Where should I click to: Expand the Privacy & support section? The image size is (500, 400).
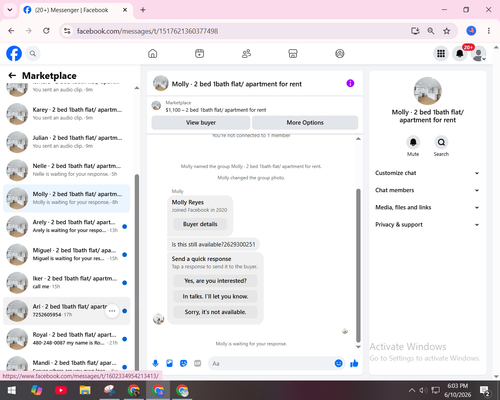pos(427,225)
